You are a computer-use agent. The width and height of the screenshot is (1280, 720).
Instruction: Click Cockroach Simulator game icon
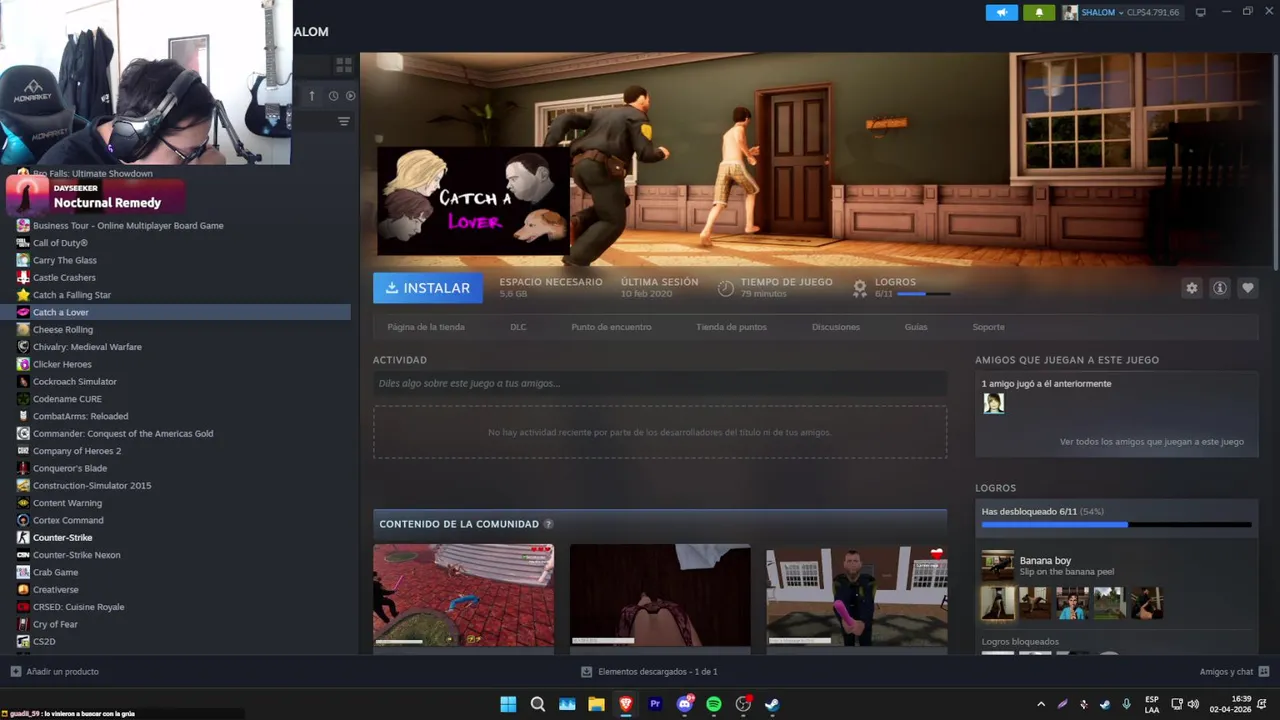click(x=23, y=381)
